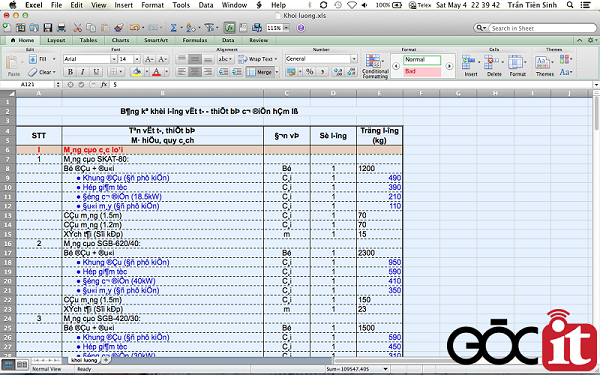
Task: Click the Search in Sheet field
Action: (x=542, y=28)
